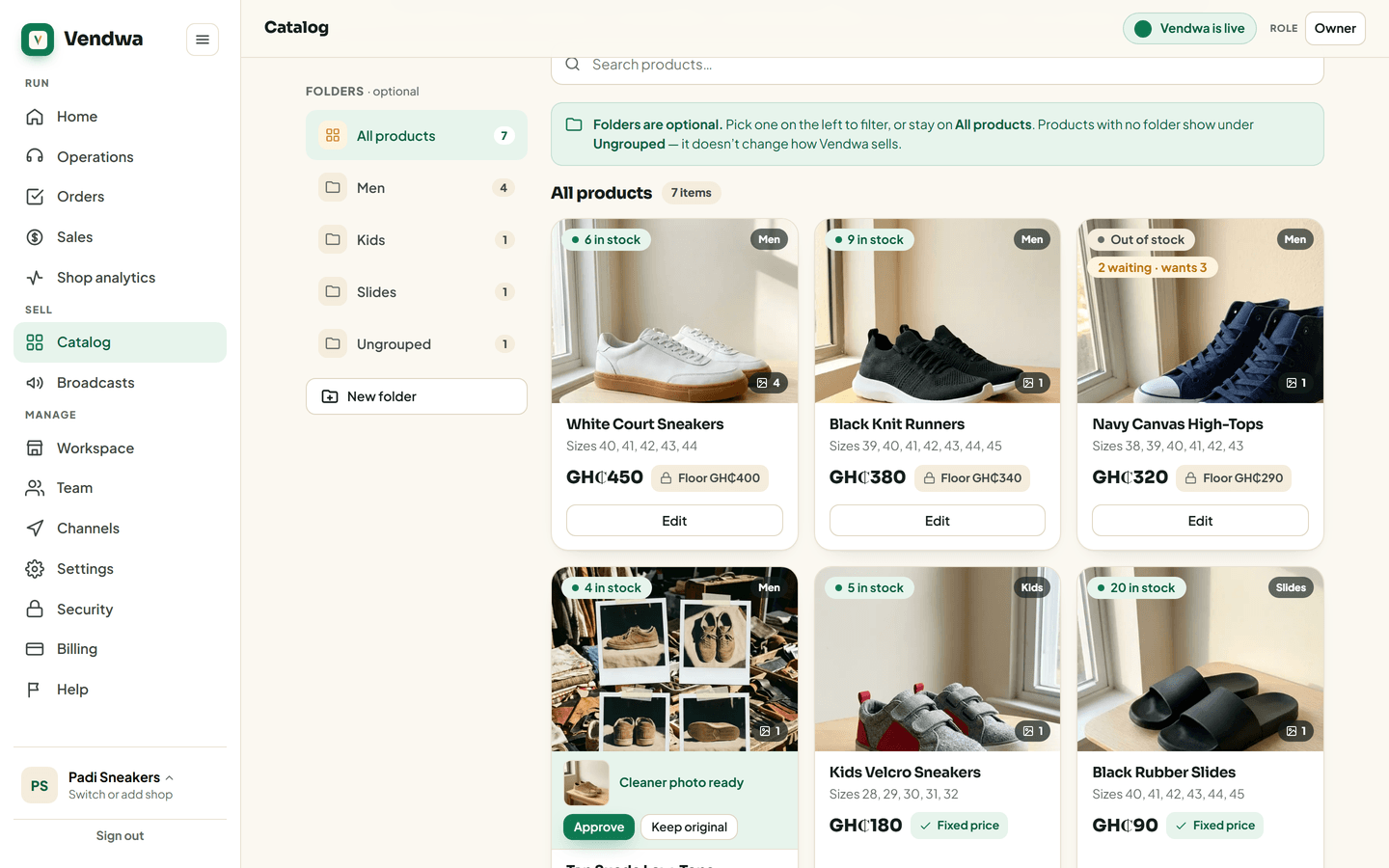Click the Channels paper-plane icon

tap(35, 529)
